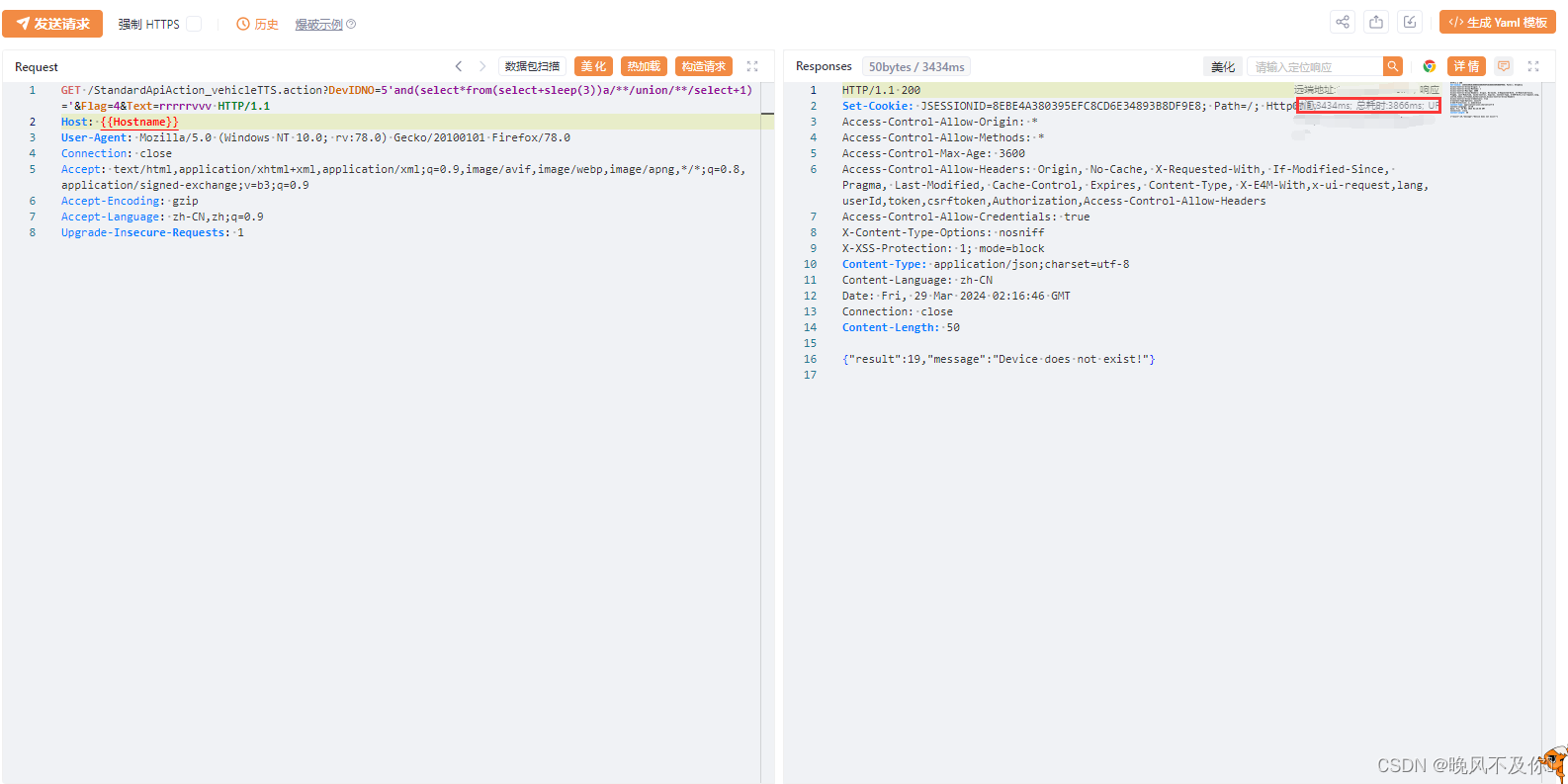Click the GET request line text
This screenshot has width=1568, height=784.
pyautogui.click(x=406, y=98)
